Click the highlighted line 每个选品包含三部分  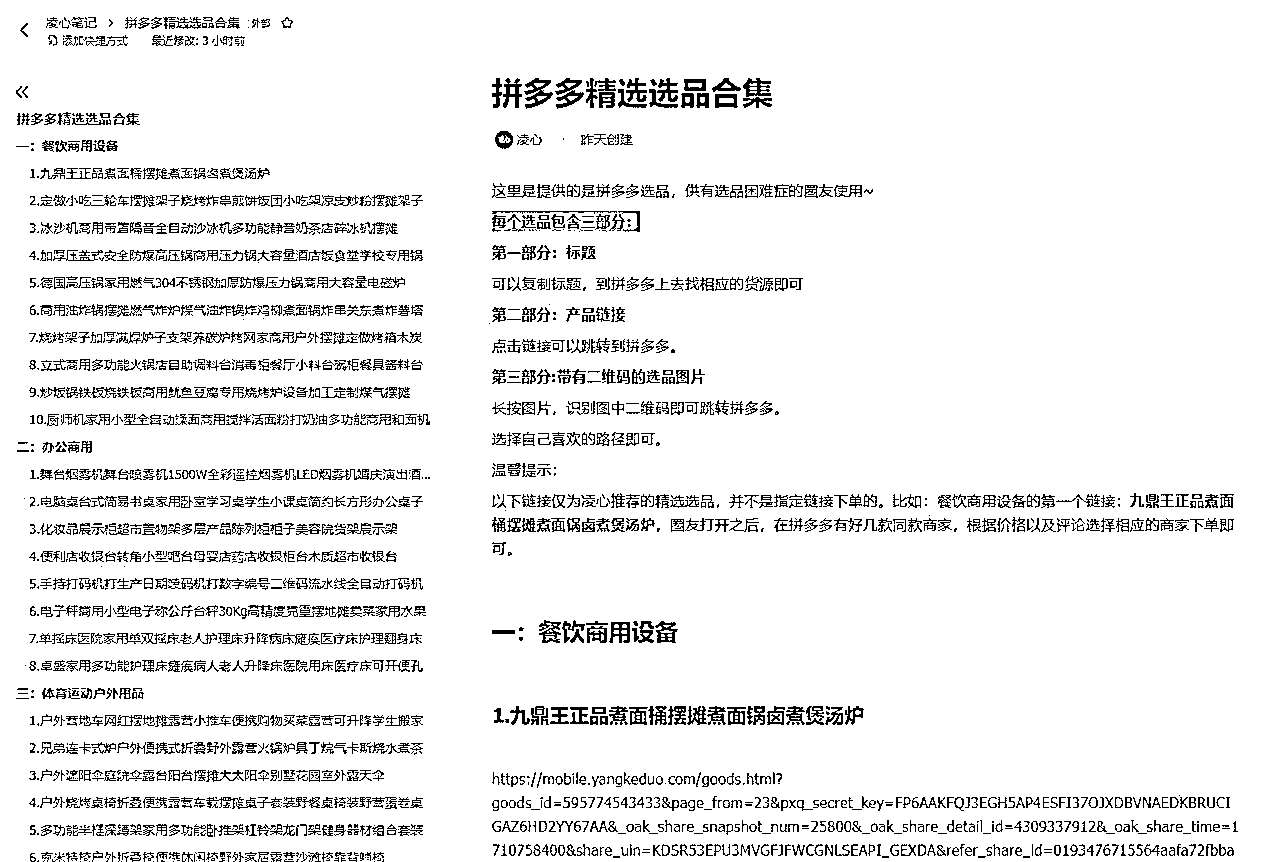[565, 222]
